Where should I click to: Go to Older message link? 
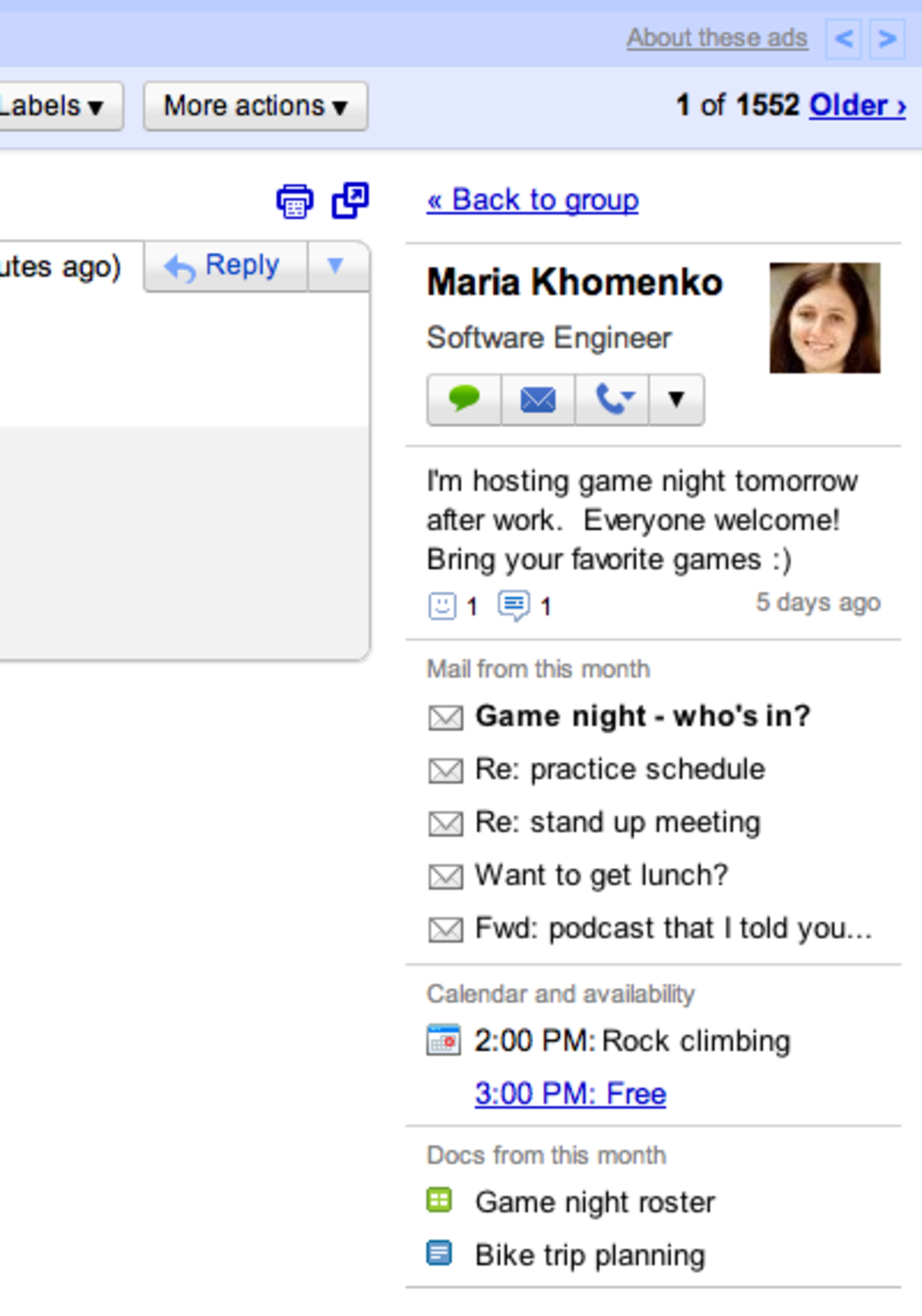tap(857, 105)
